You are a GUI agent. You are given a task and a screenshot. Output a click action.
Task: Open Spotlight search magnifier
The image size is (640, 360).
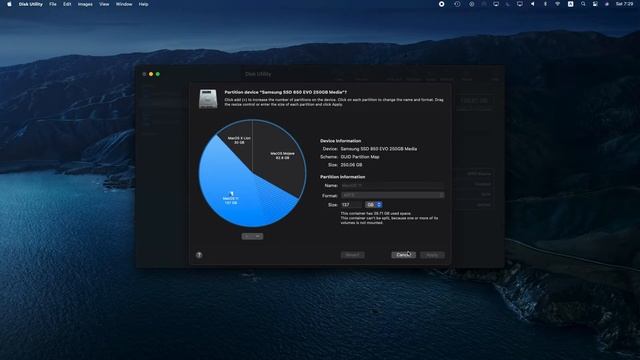coord(583,4)
